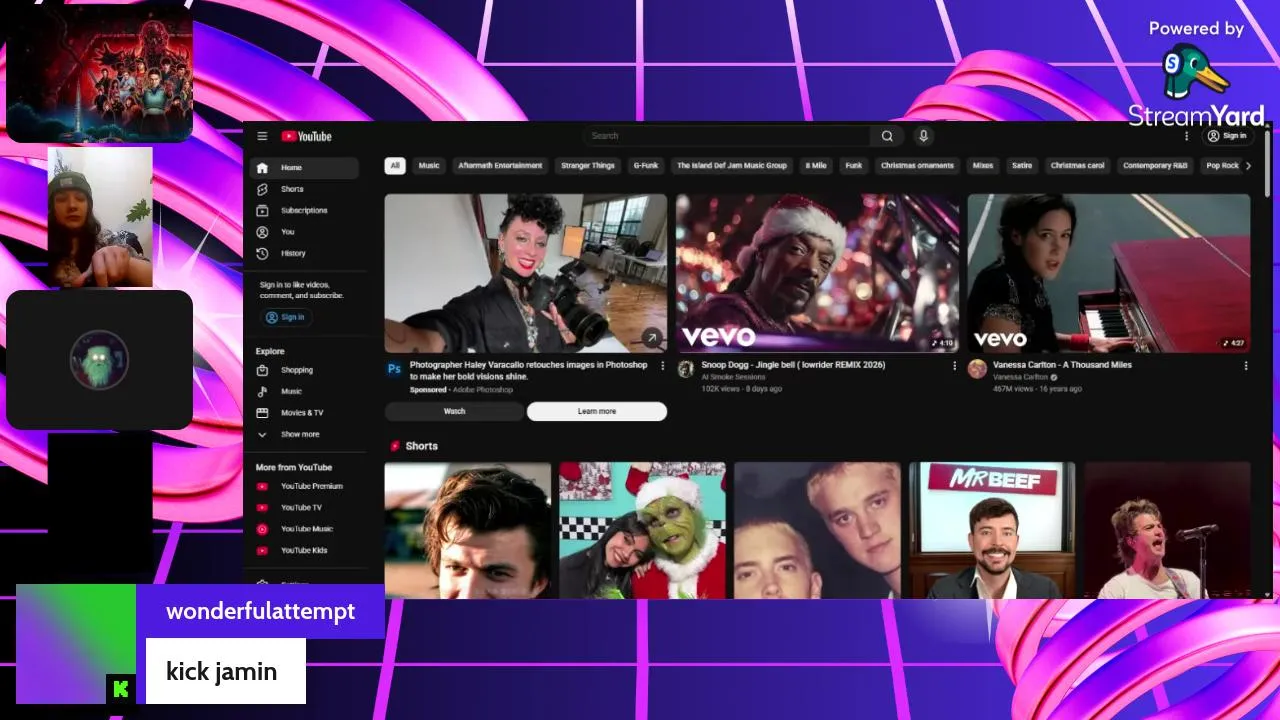Select the All filter chip

click(x=395, y=166)
